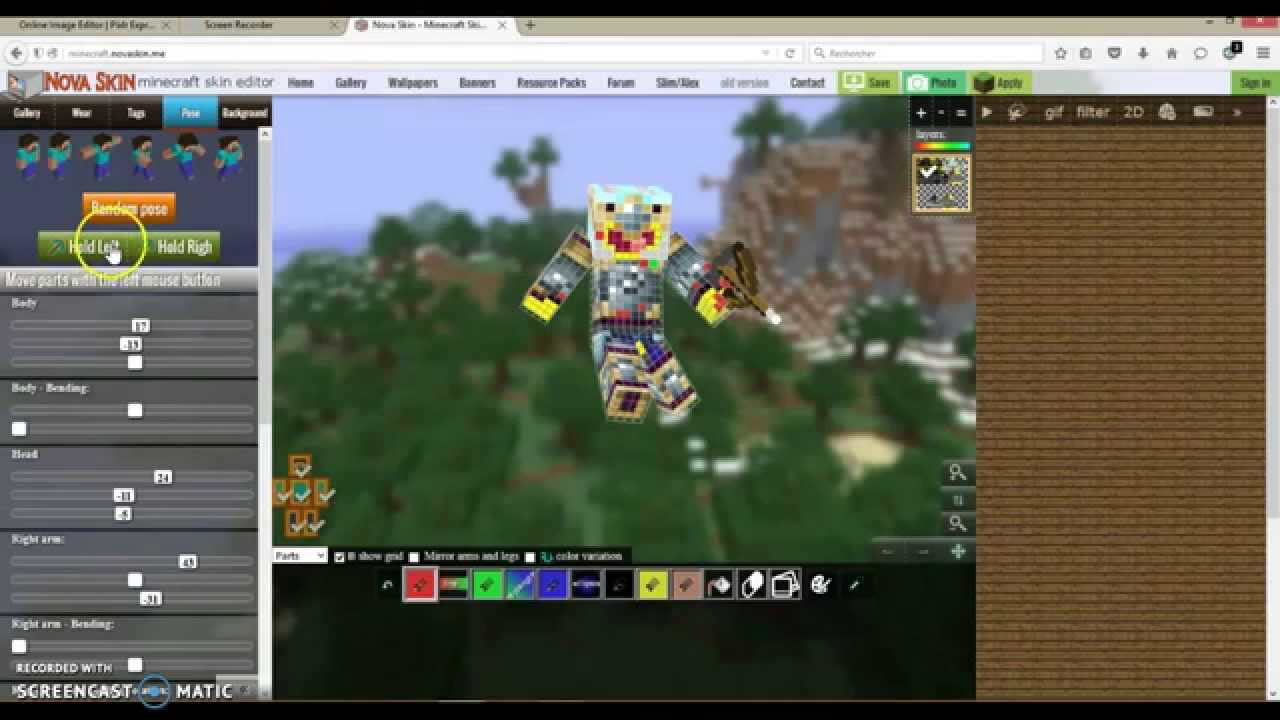Click the green move arrows icon
The image size is (1280, 720).
tap(958, 551)
